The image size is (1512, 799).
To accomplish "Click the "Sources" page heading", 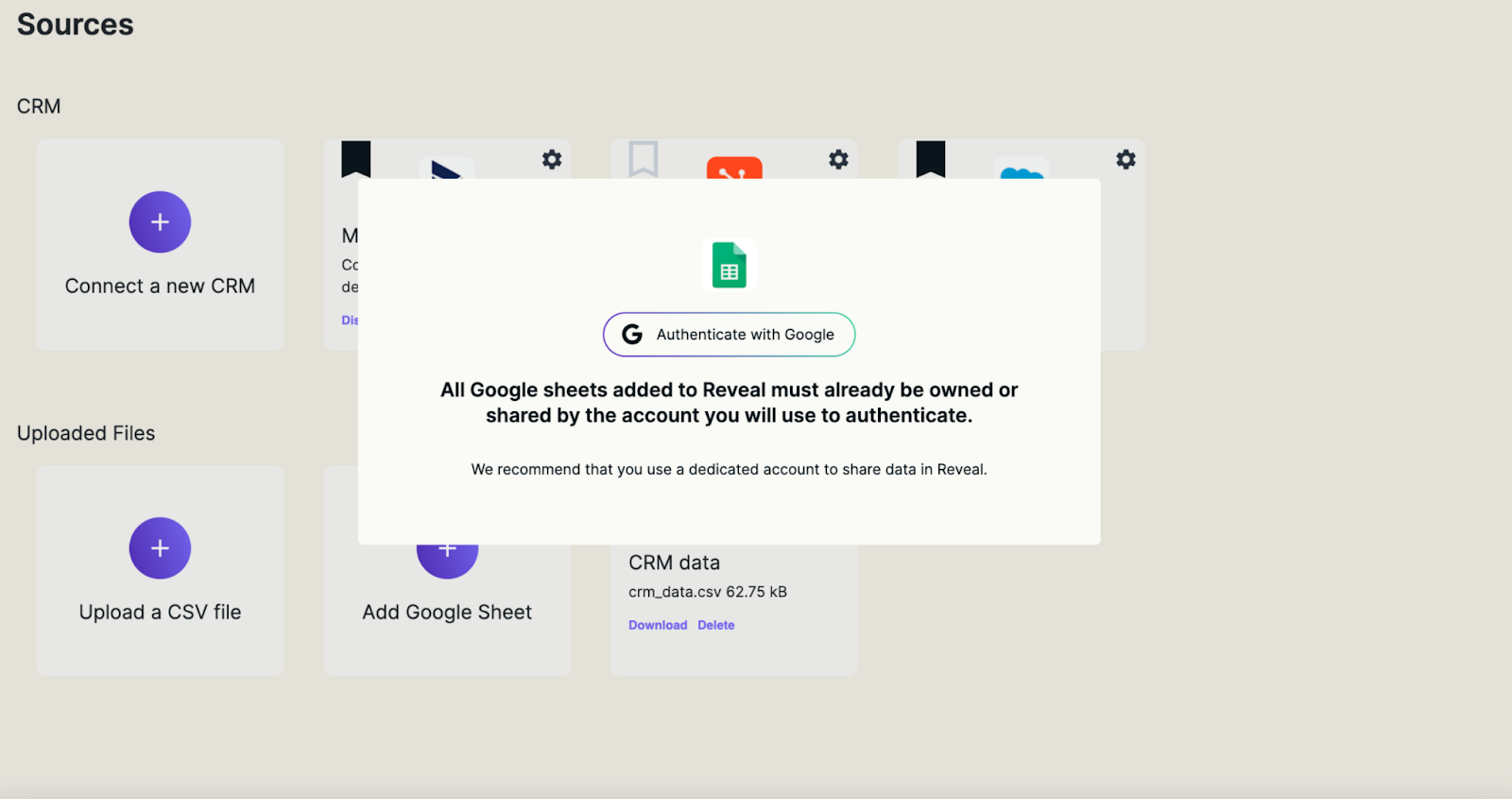I will pos(76,25).
